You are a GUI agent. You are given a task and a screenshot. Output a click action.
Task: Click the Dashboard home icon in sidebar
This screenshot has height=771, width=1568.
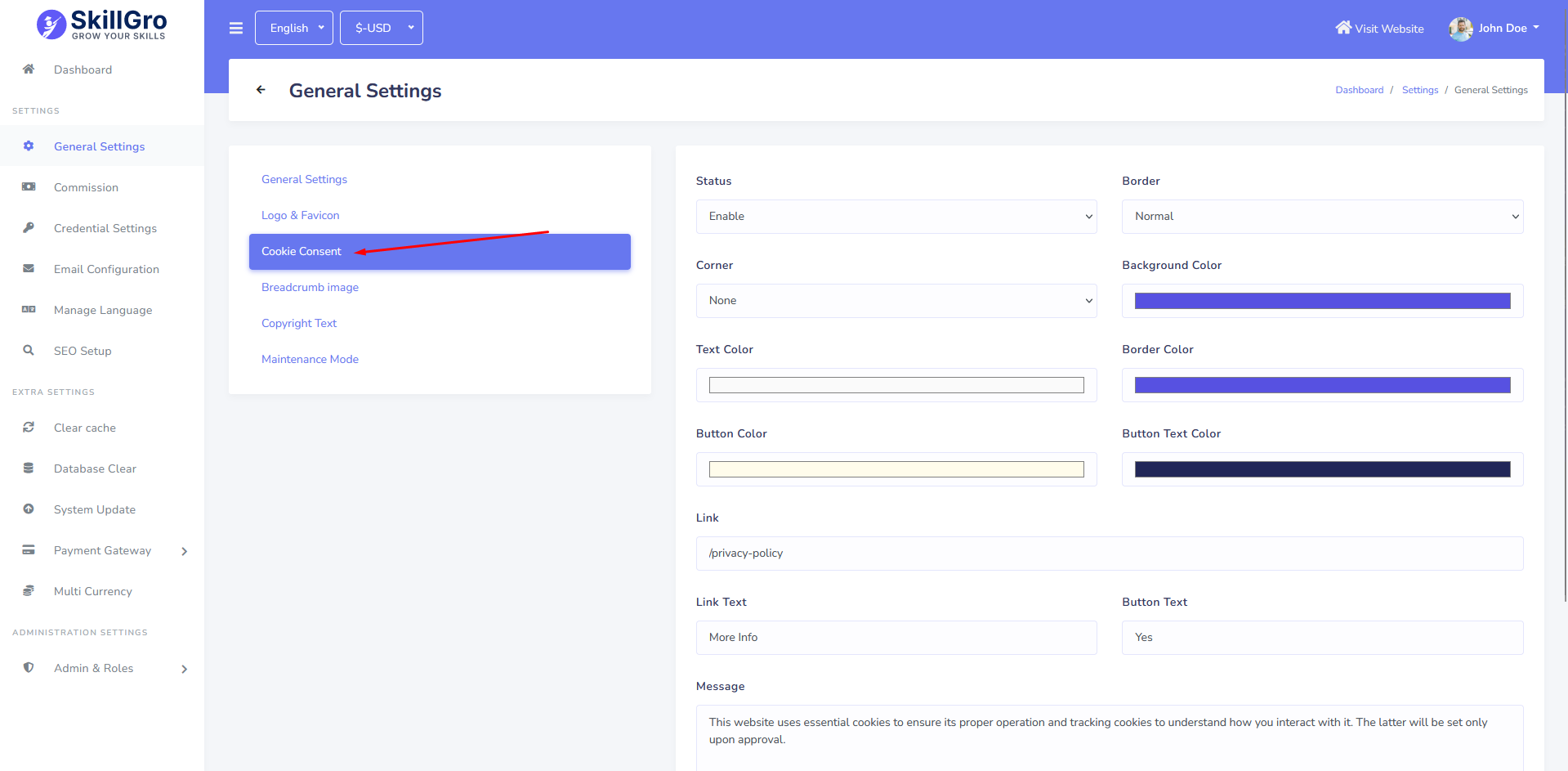[29, 69]
